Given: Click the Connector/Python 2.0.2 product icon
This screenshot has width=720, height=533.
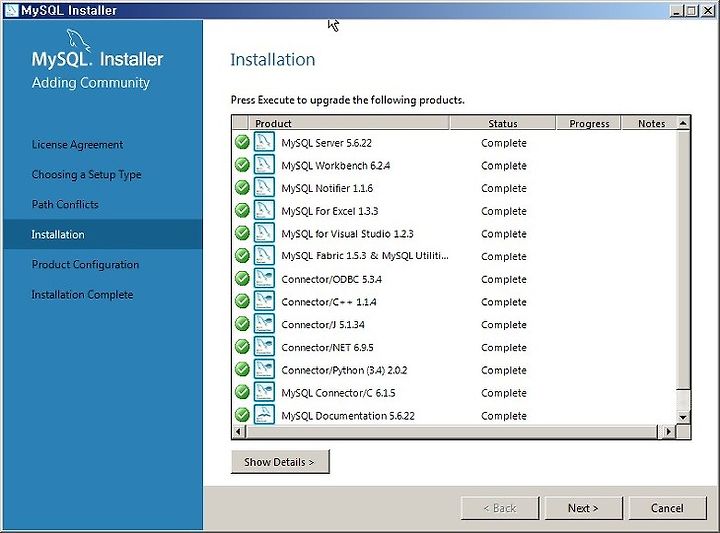Looking at the screenshot, I should click(x=264, y=369).
